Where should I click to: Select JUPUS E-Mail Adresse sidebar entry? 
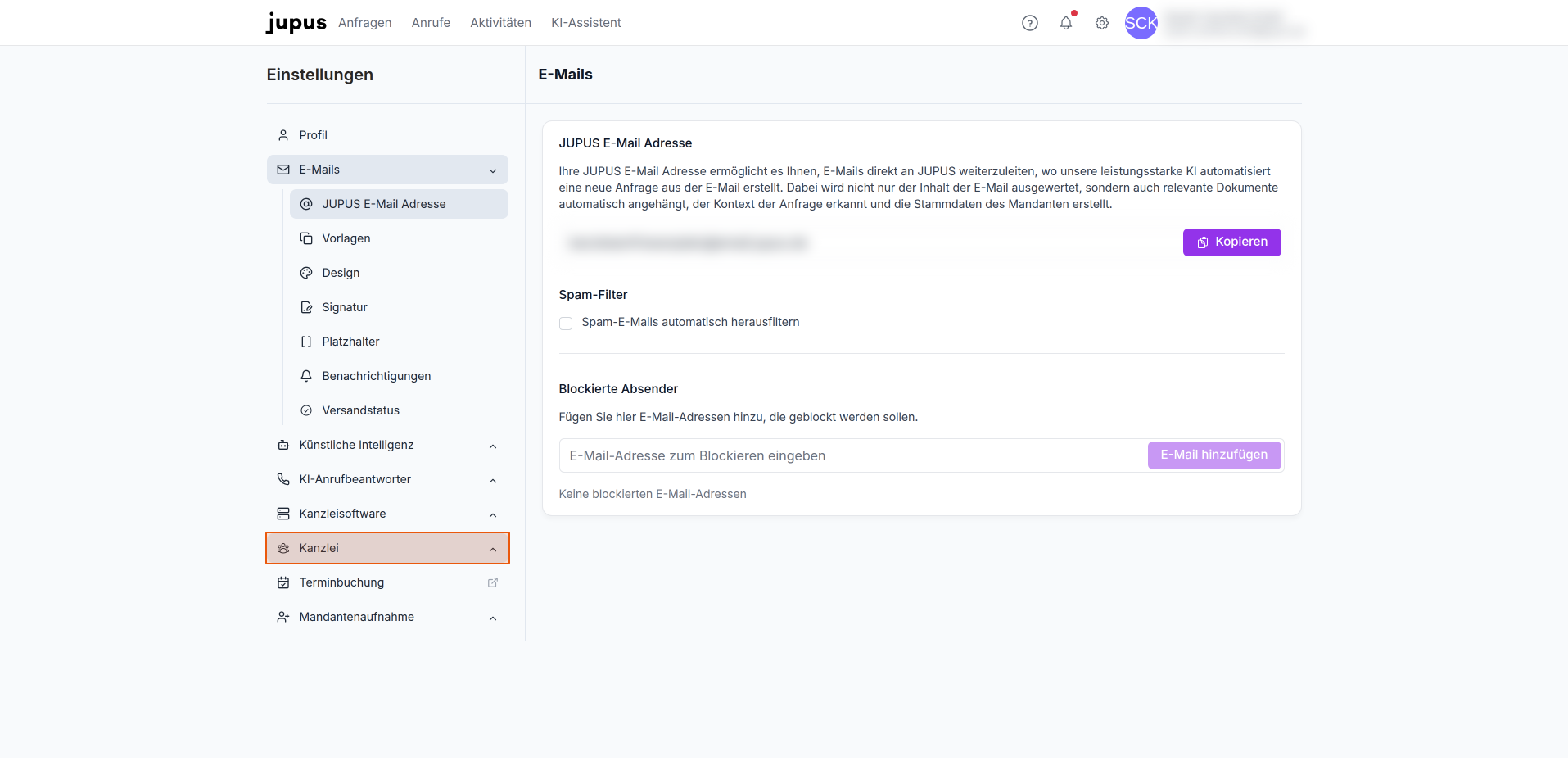tap(399, 204)
